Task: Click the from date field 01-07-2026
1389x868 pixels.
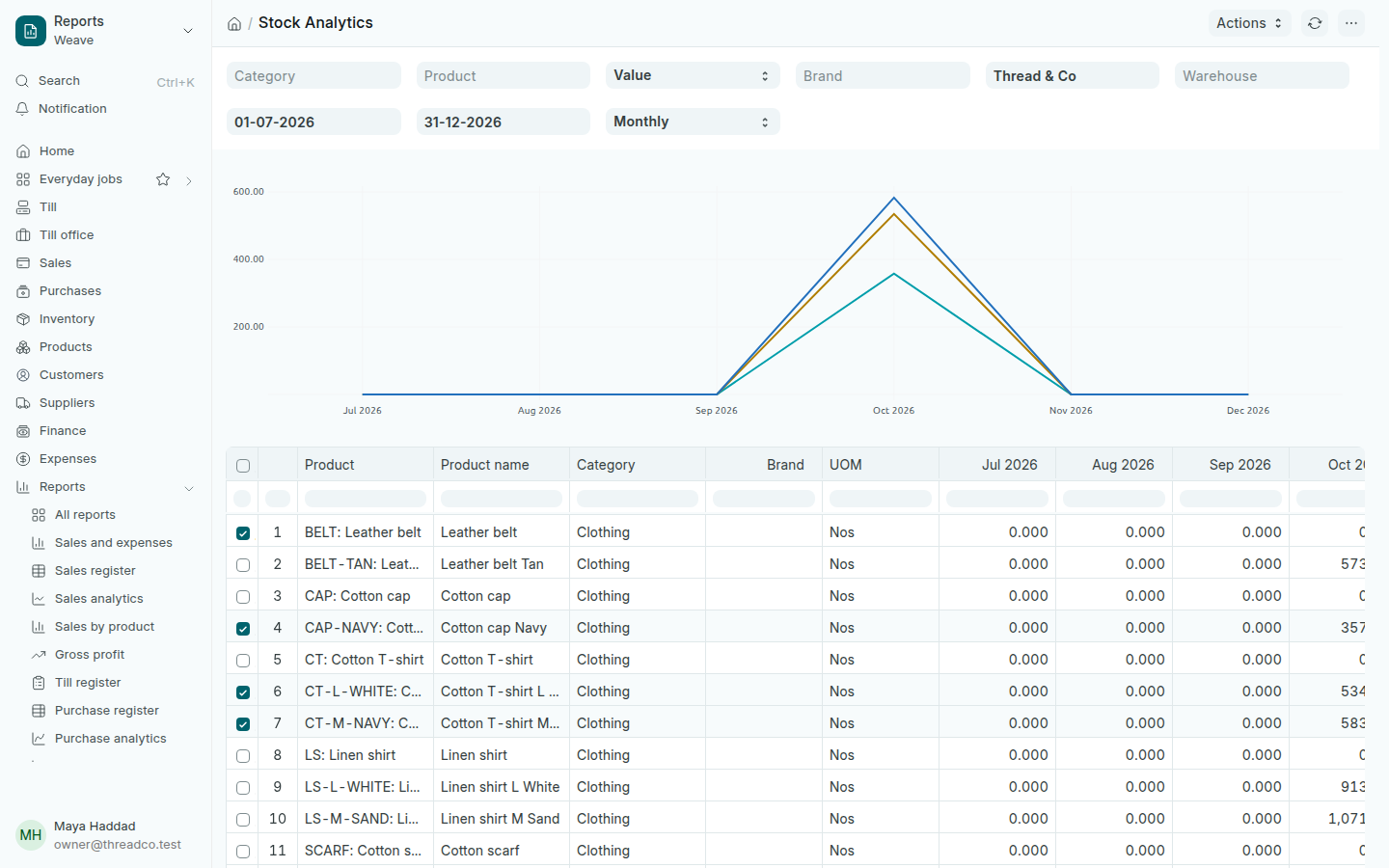Action: 313,122
